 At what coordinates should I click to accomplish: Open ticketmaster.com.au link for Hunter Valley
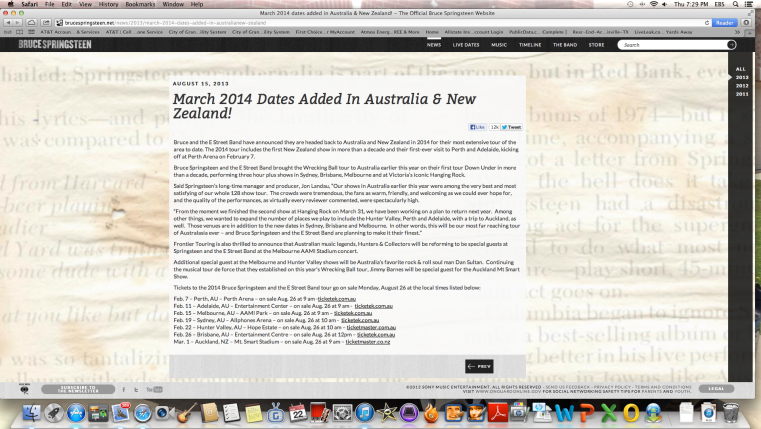[371, 328]
